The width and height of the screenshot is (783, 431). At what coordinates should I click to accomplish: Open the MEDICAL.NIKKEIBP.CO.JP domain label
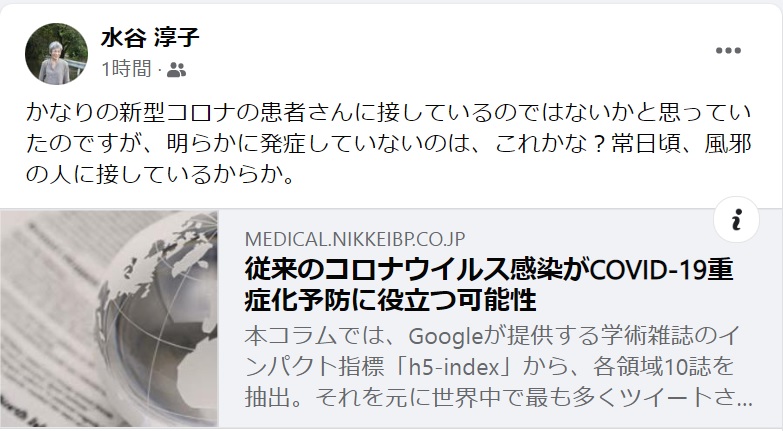(x=355, y=239)
